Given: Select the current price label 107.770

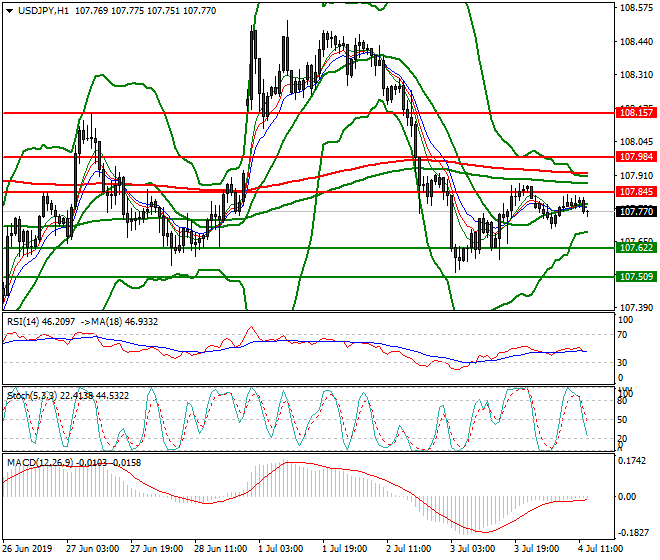Looking at the screenshot, I should pos(636,211).
